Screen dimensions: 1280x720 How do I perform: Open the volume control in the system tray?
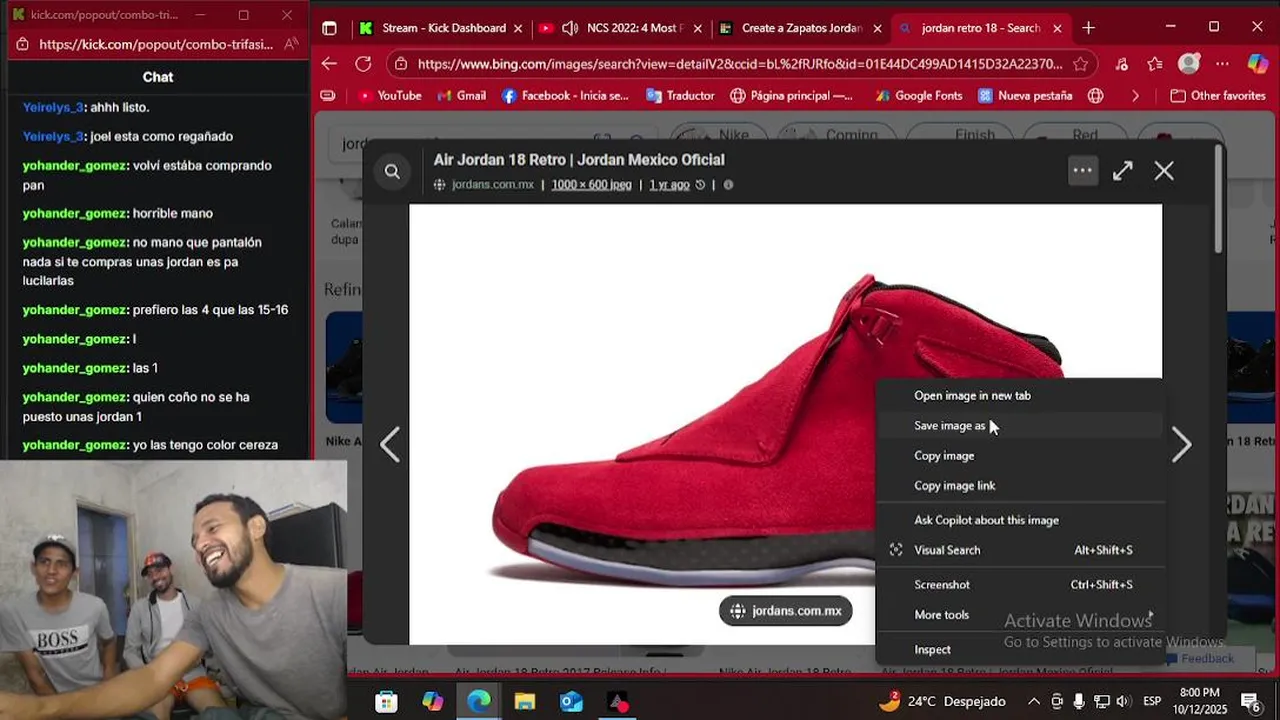pos(1123,701)
